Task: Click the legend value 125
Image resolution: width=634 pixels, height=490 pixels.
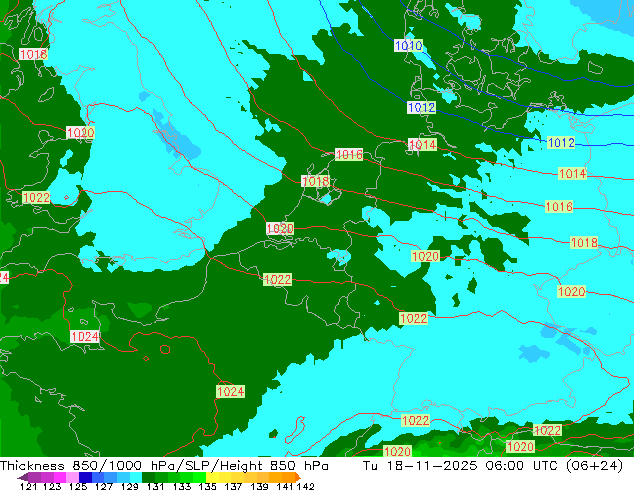Action: pos(78,486)
